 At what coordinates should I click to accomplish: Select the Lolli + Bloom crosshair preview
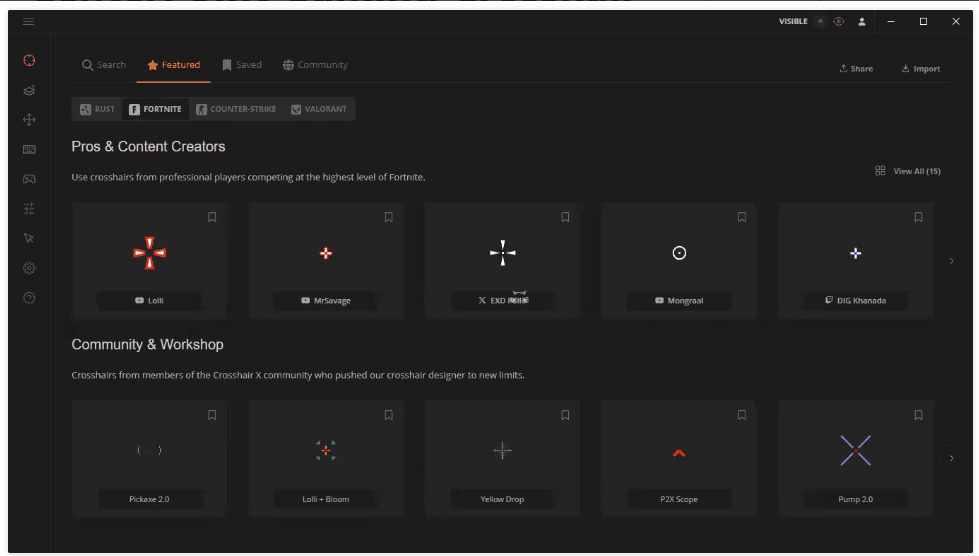click(326, 451)
